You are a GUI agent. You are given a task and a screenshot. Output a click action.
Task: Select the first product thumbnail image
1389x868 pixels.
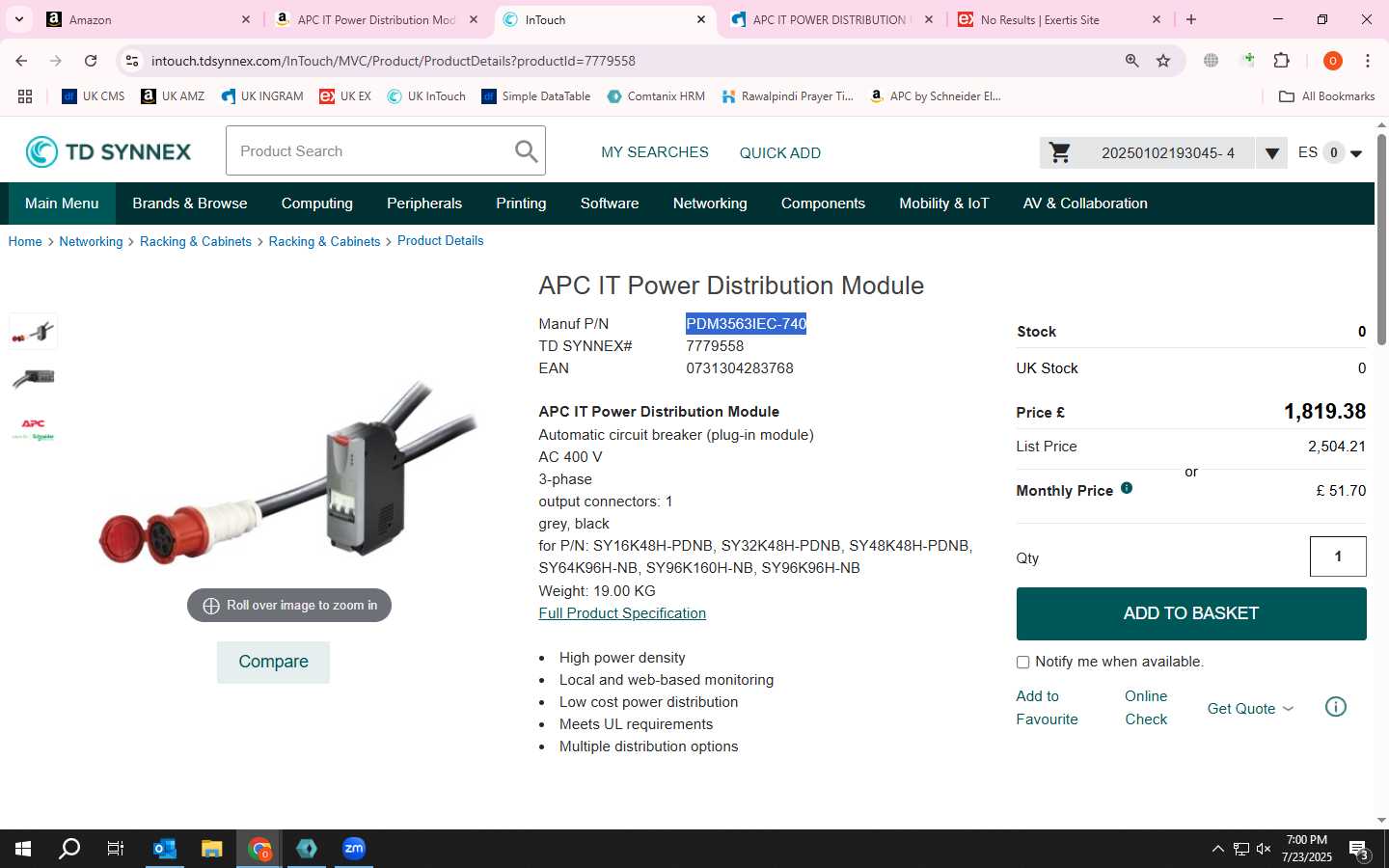[34, 332]
